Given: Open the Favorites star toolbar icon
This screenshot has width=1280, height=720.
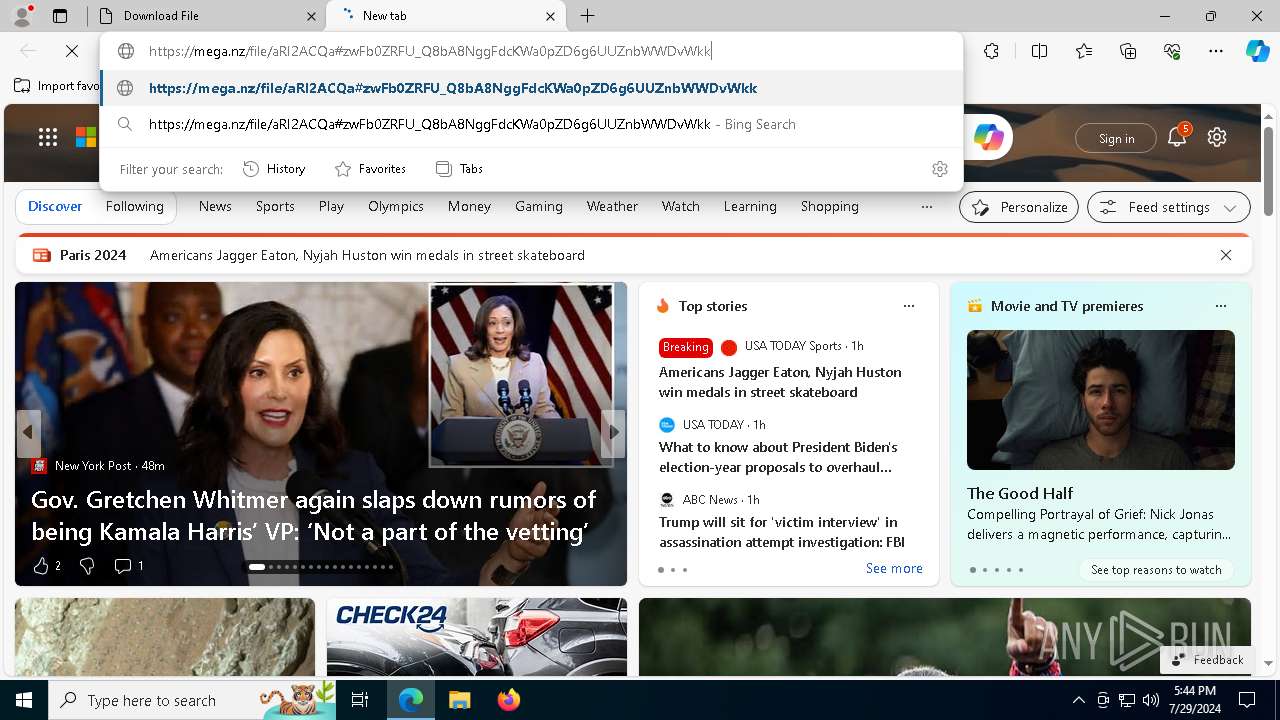Looking at the screenshot, I should coord(1084,51).
